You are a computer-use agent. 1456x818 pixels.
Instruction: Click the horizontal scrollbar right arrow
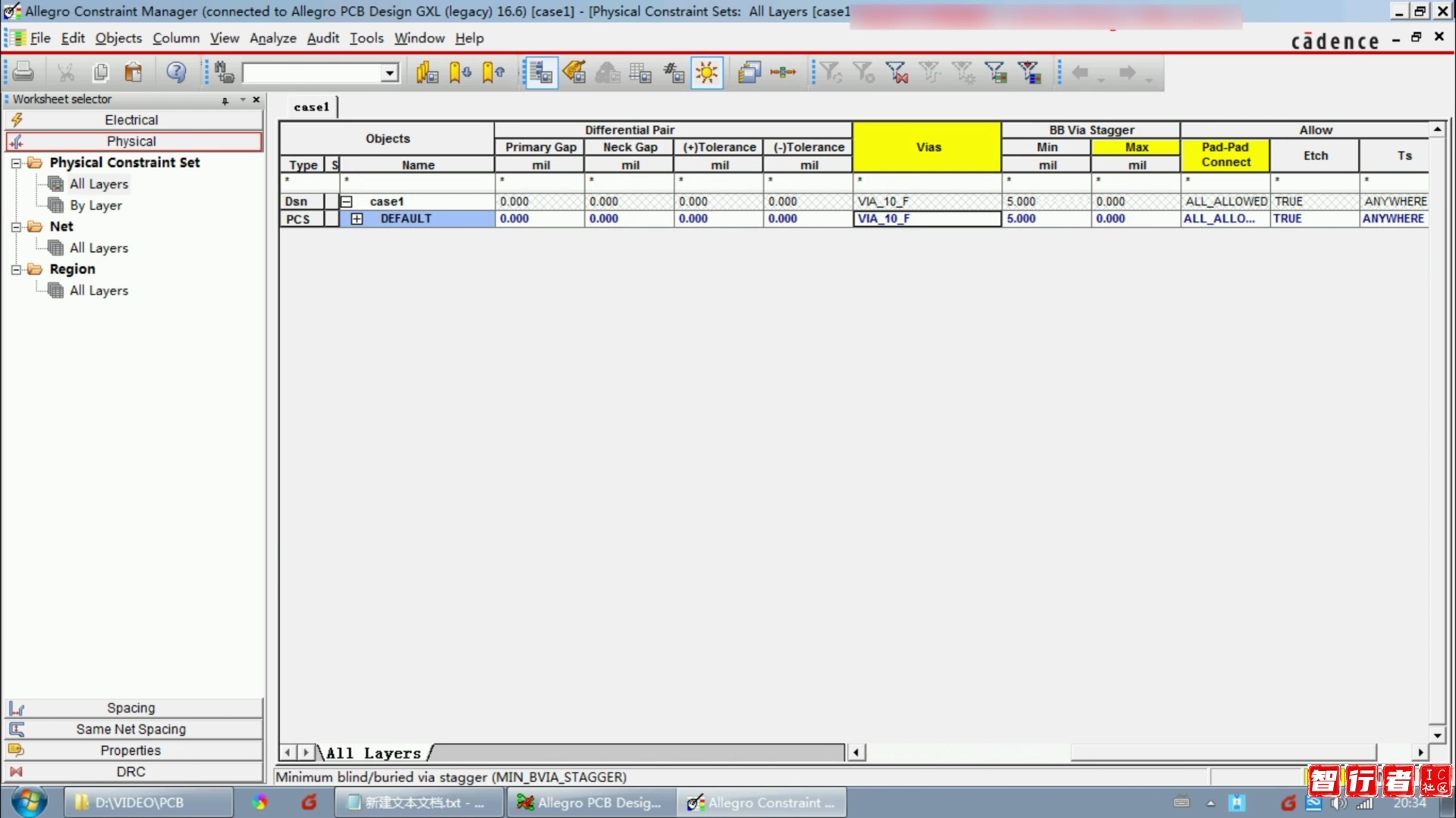point(1420,752)
